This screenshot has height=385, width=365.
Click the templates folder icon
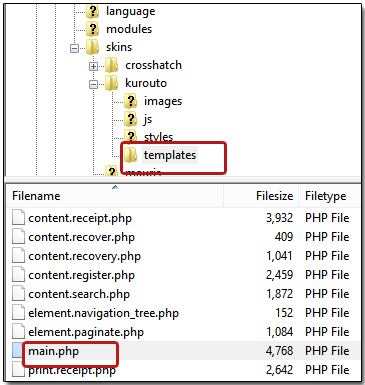130,155
